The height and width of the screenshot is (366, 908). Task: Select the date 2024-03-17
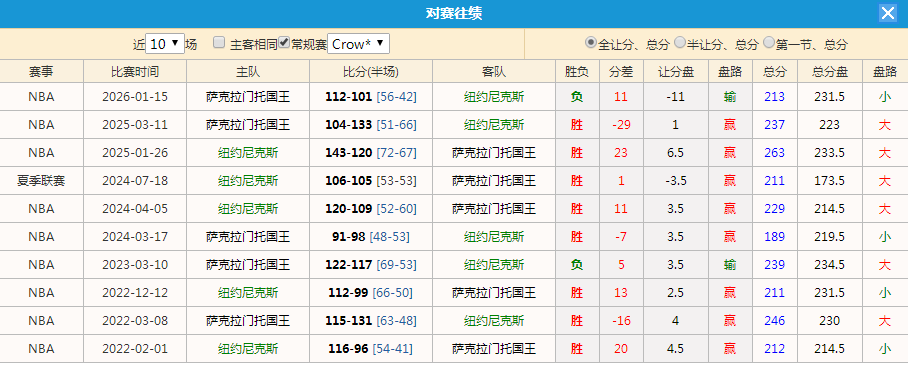click(135, 237)
